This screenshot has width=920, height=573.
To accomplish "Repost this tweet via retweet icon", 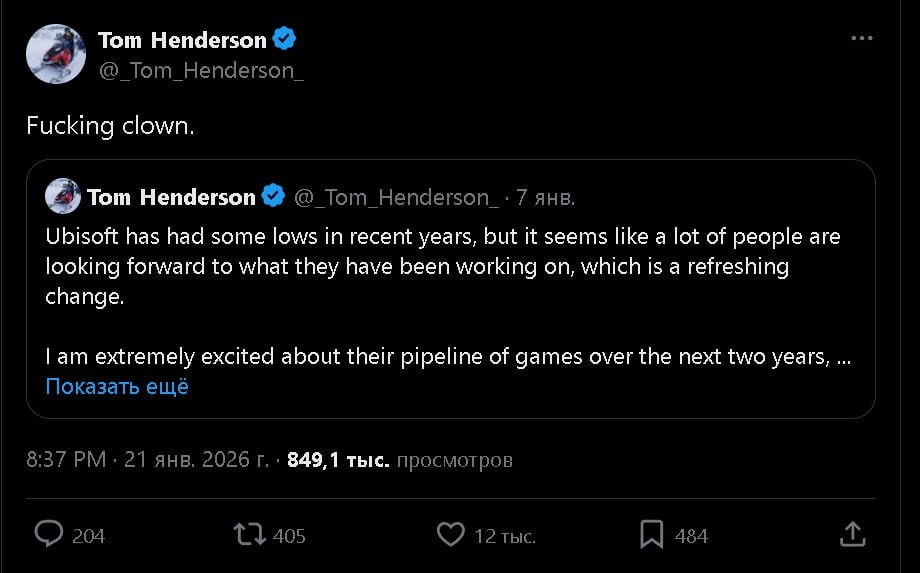I will [249, 535].
